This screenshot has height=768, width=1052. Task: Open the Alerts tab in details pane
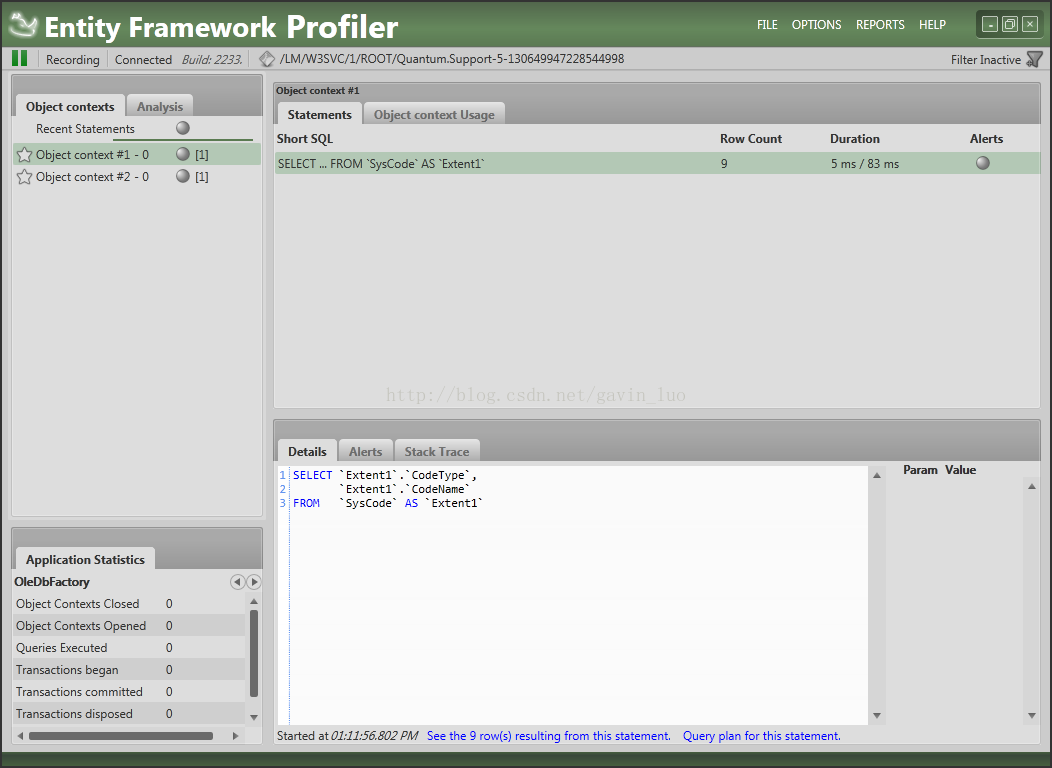365,451
